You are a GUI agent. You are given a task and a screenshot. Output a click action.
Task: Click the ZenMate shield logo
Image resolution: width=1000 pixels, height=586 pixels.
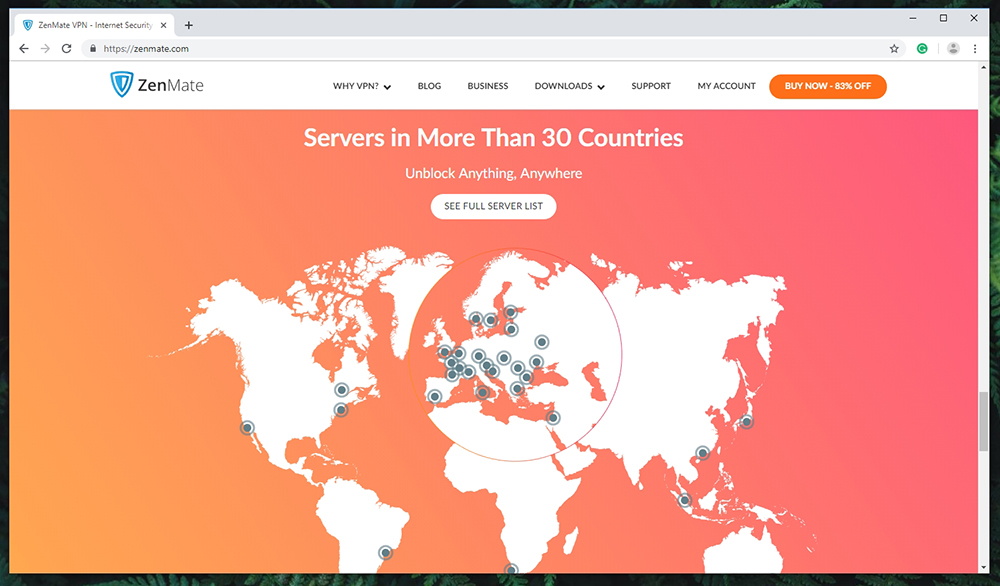(x=121, y=84)
